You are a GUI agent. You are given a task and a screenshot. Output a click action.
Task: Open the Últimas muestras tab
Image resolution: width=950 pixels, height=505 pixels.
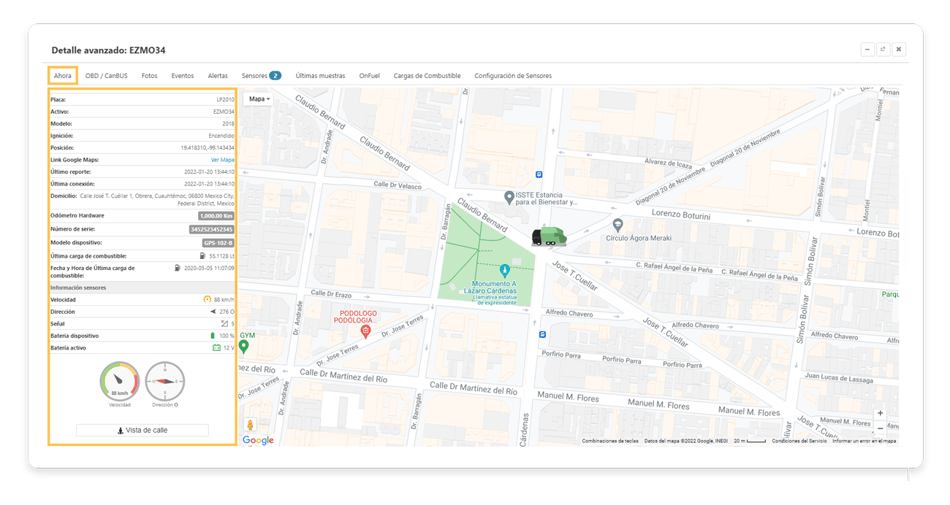click(x=320, y=76)
